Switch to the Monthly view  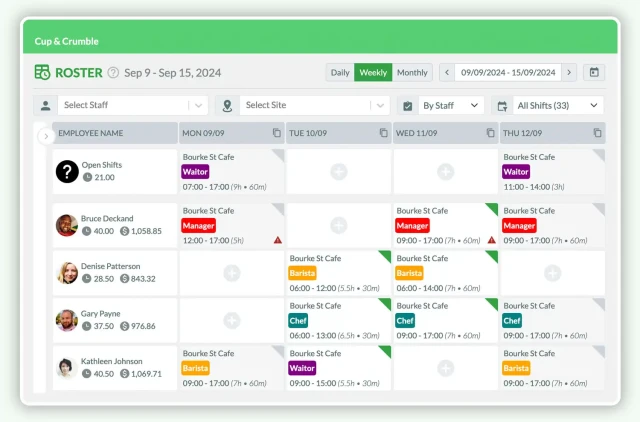click(x=412, y=73)
